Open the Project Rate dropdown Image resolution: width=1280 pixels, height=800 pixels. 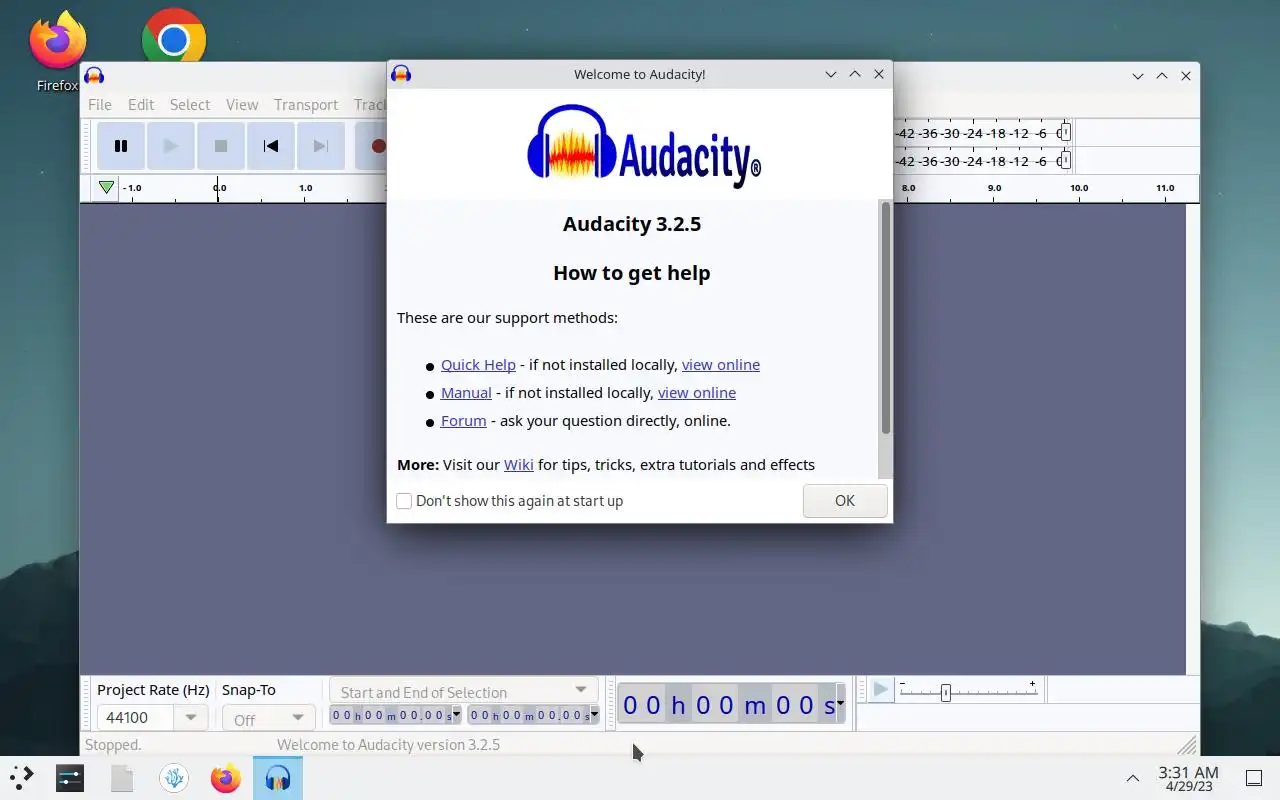[x=190, y=717]
